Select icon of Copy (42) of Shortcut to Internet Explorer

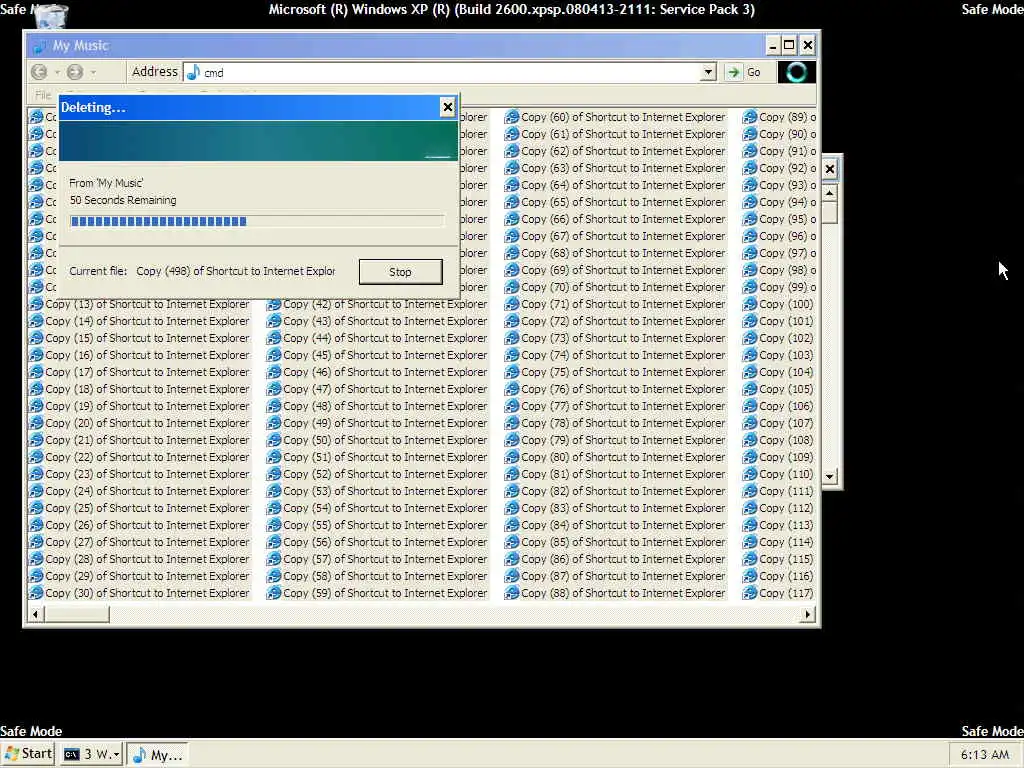(x=274, y=304)
